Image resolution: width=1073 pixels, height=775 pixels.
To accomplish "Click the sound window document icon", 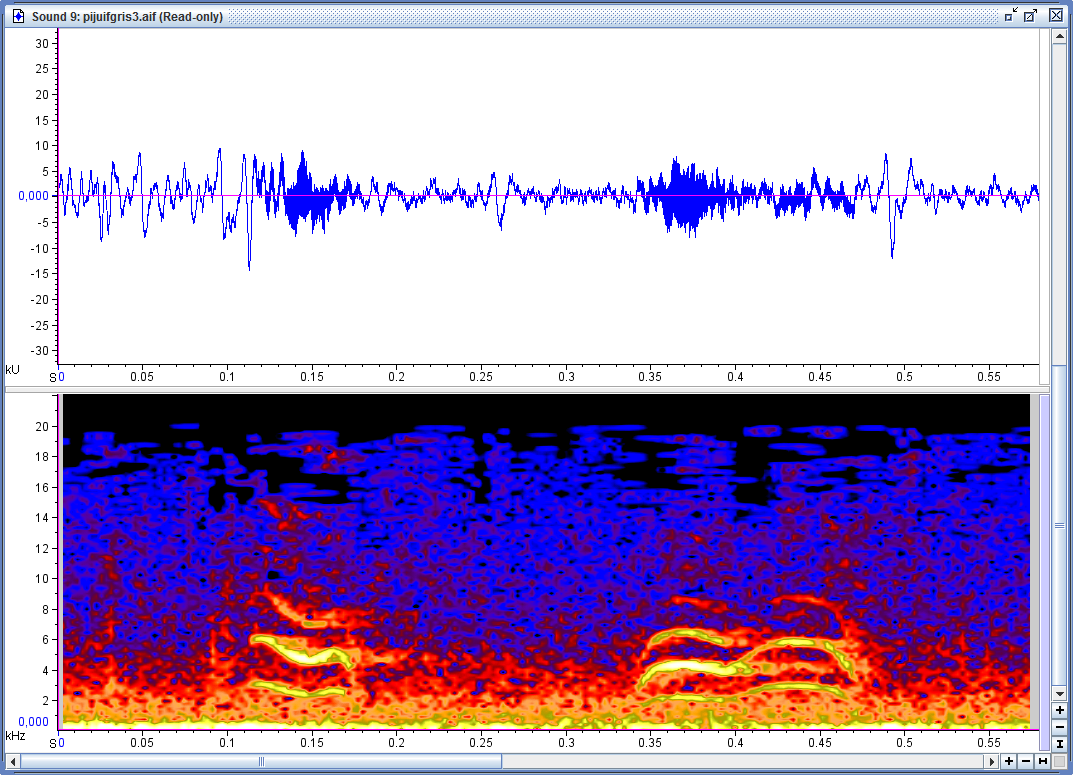I will pos(17,16).
